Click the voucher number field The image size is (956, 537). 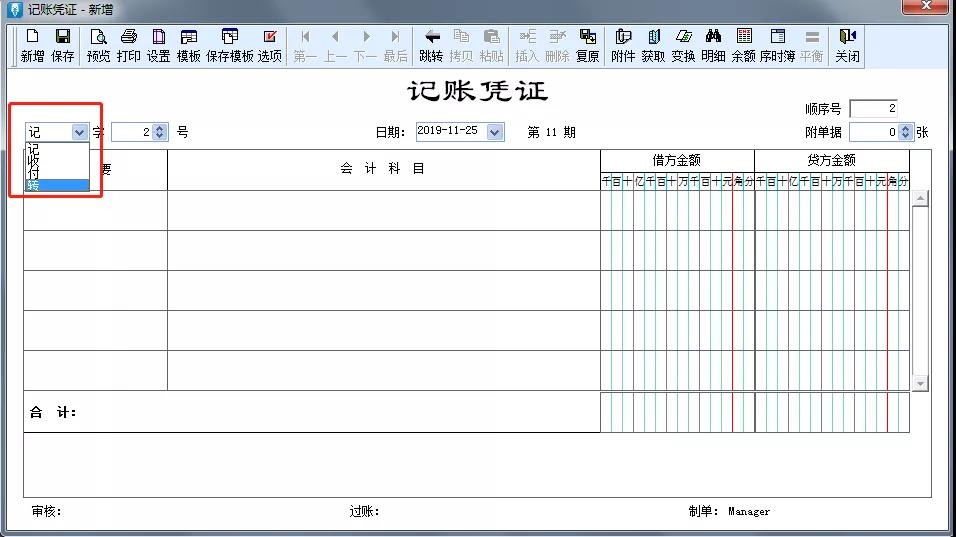pyautogui.click(x=132, y=132)
